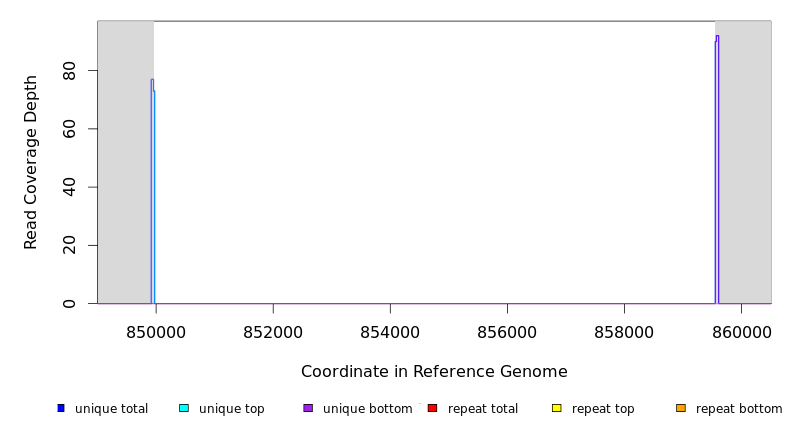Click the left gray shaded region

(x=125, y=162)
